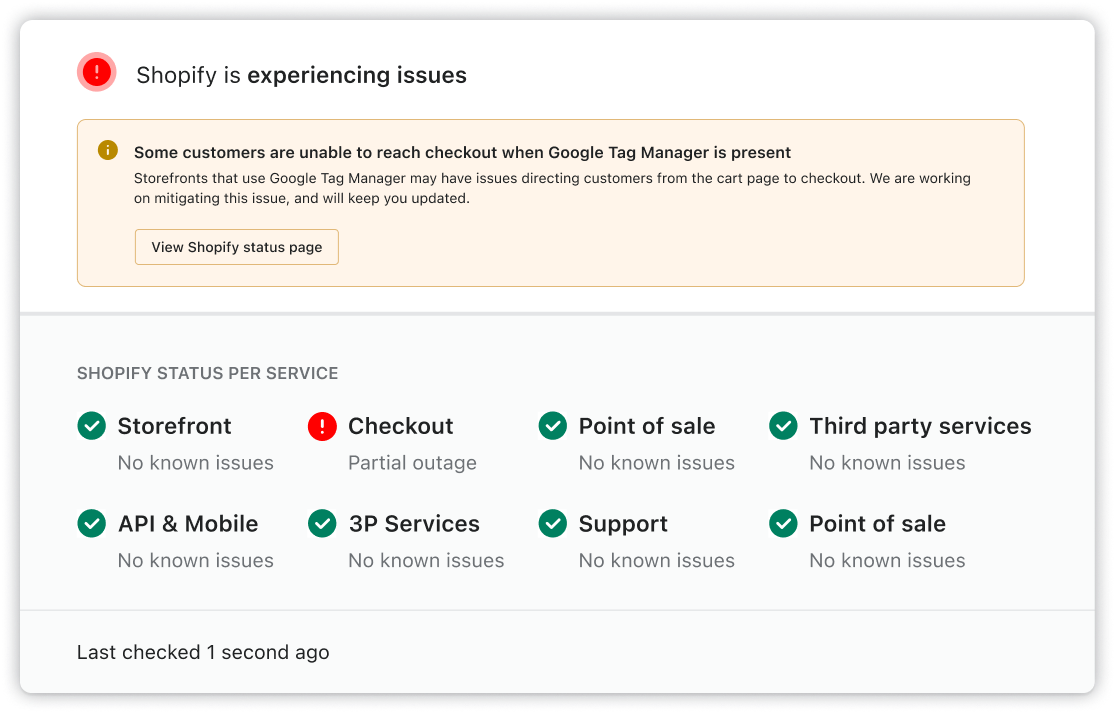Click the green check icon next to Storefront
Screen dimensions: 1115x713
pos(91,426)
